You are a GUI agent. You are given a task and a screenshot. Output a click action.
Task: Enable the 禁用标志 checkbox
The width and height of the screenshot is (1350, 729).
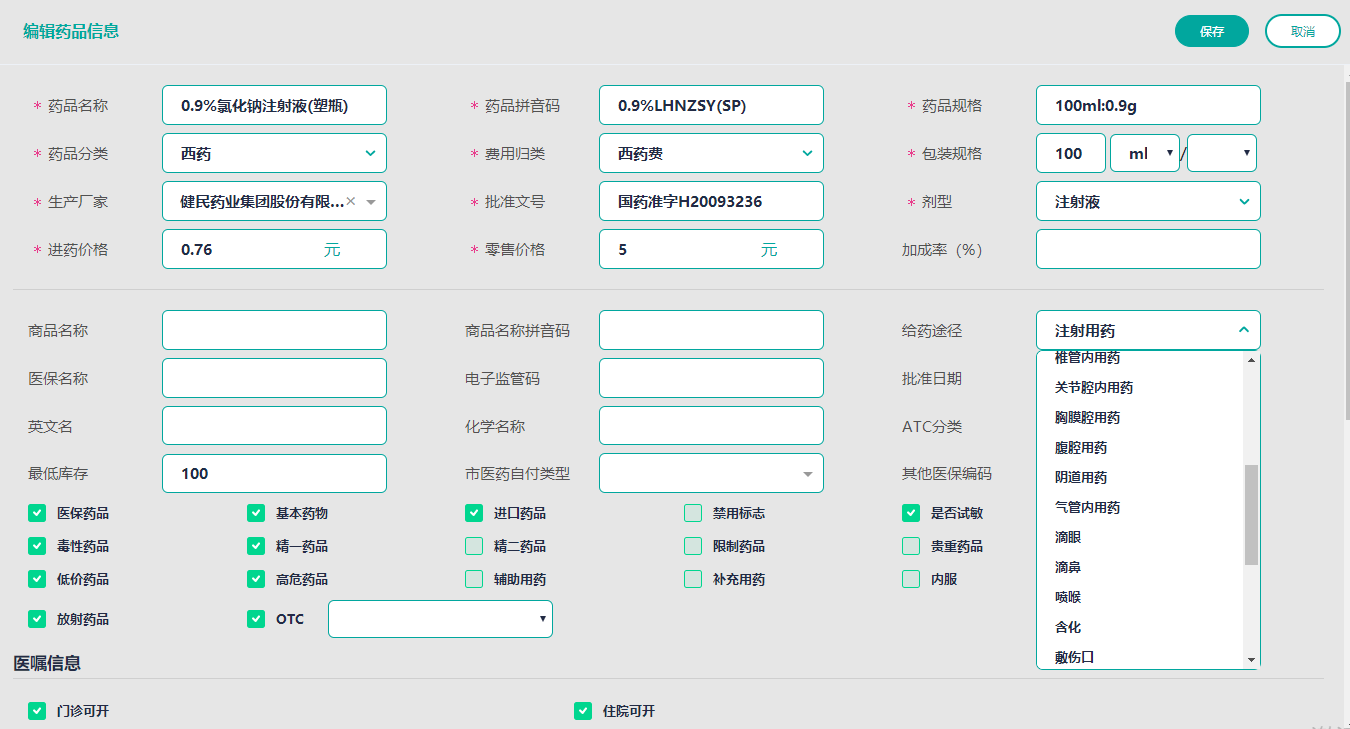pyautogui.click(x=693, y=513)
